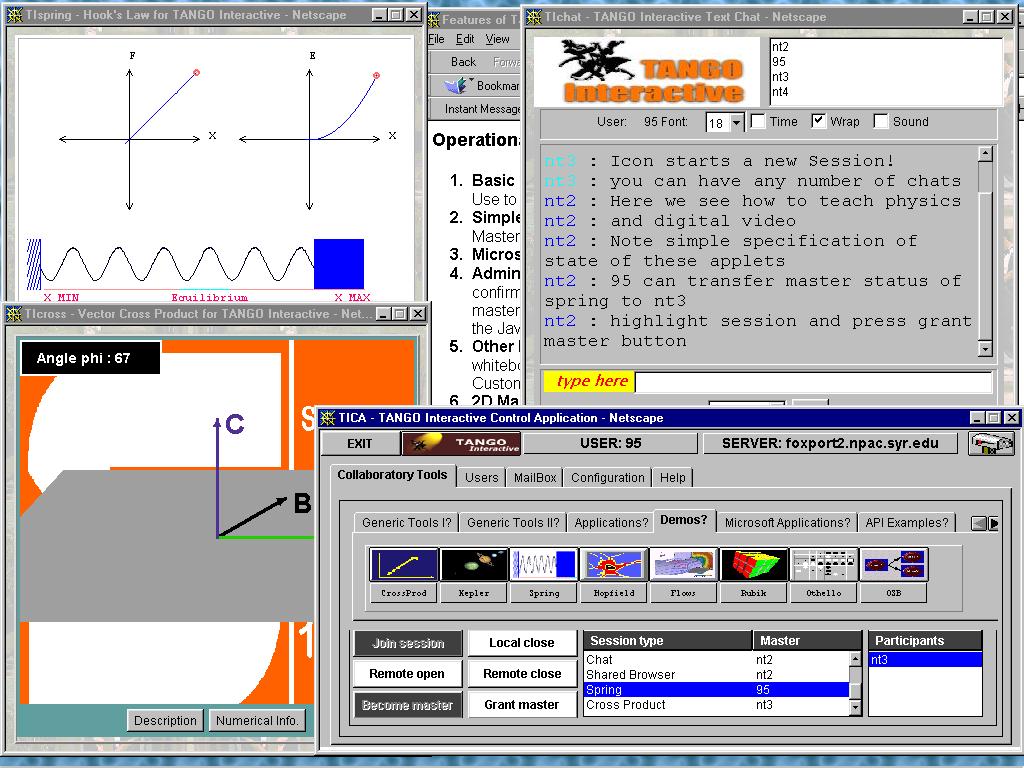Image resolution: width=1024 pixels, height=768 pixels.
Task: Click the TANGO Interactive banner in chat window
Action: (x=647, y=72)
